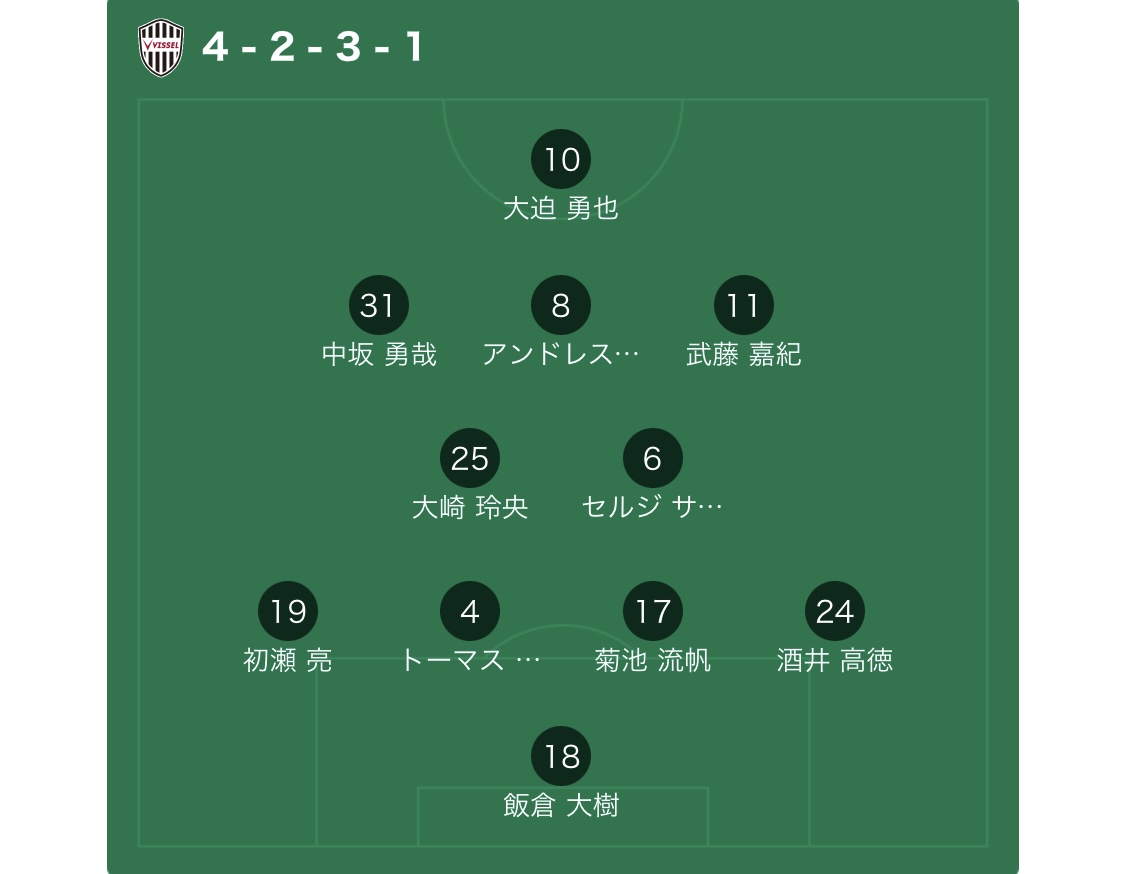Select the number 19 player badge
1125x874 pixels.
point(288,611)
